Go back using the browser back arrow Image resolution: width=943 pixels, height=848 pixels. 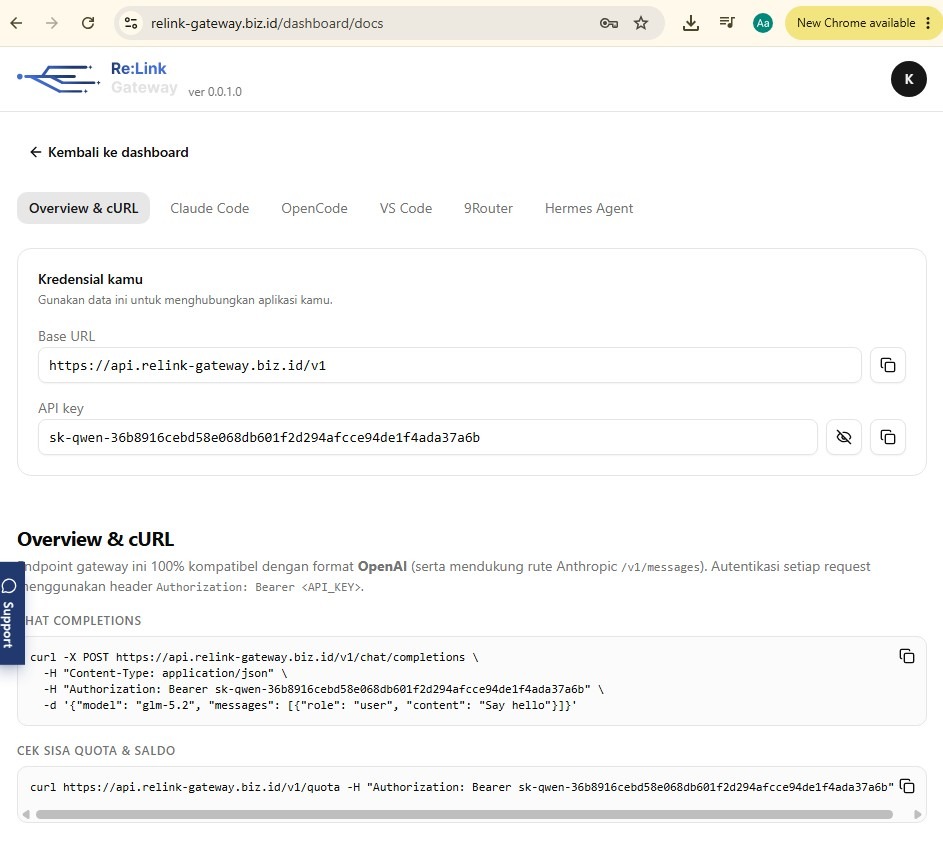16,23
